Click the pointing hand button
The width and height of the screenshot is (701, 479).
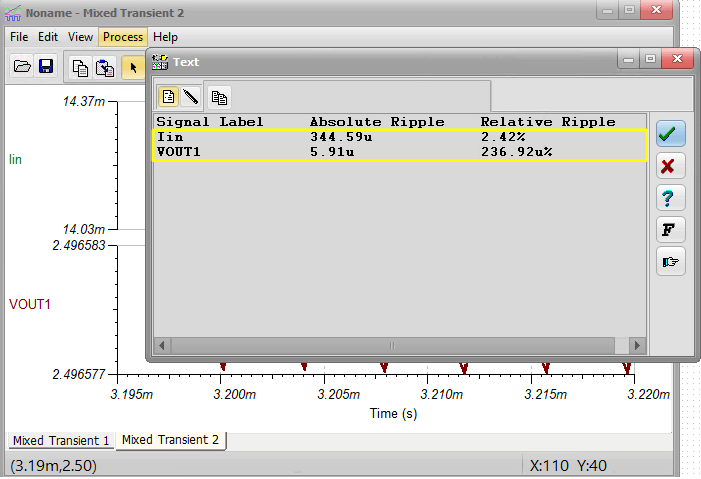pos(670,261)
